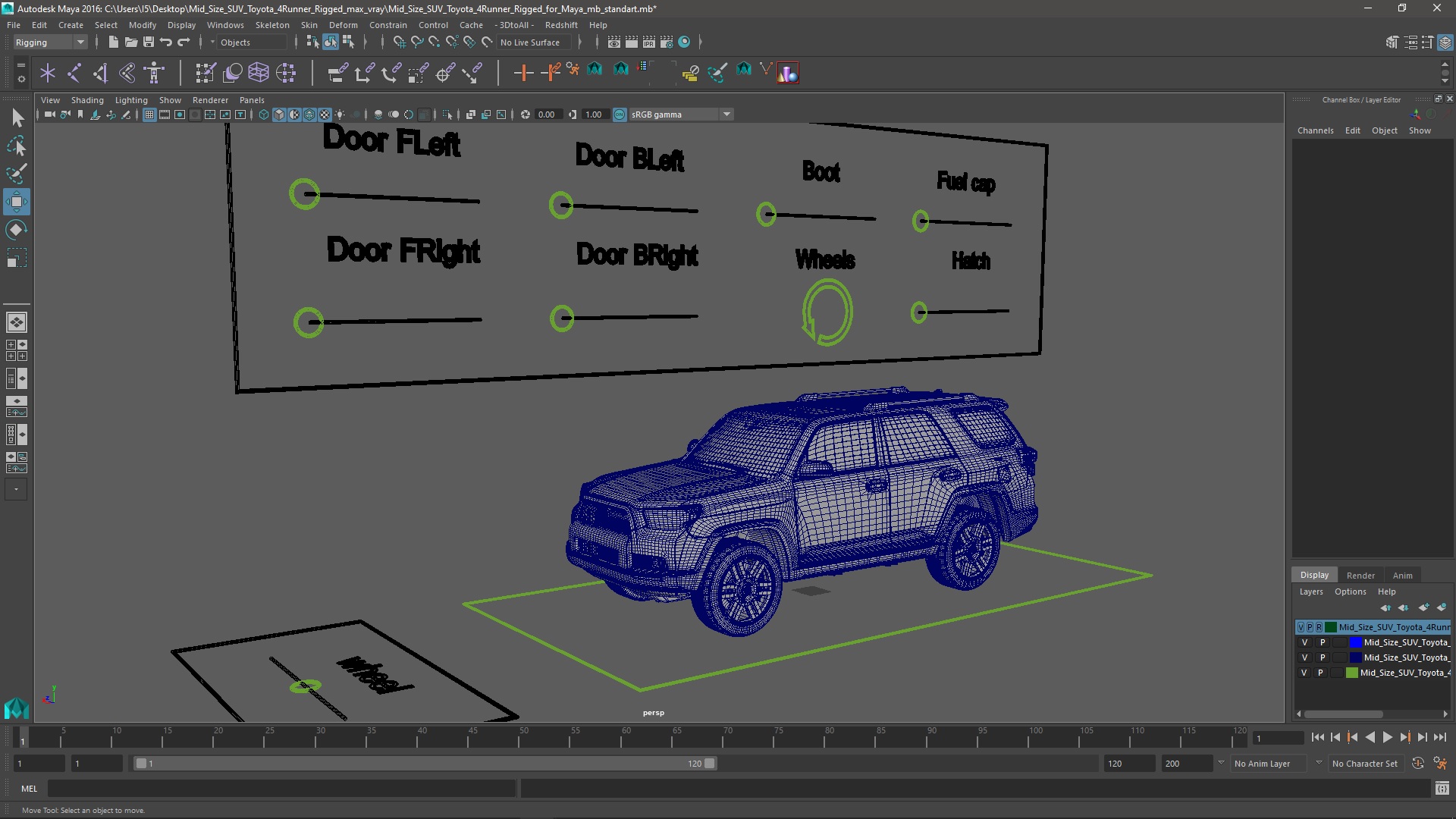Click the create new empty layer icon
Screen dimensions: 1456x819
pos(1423,607)
